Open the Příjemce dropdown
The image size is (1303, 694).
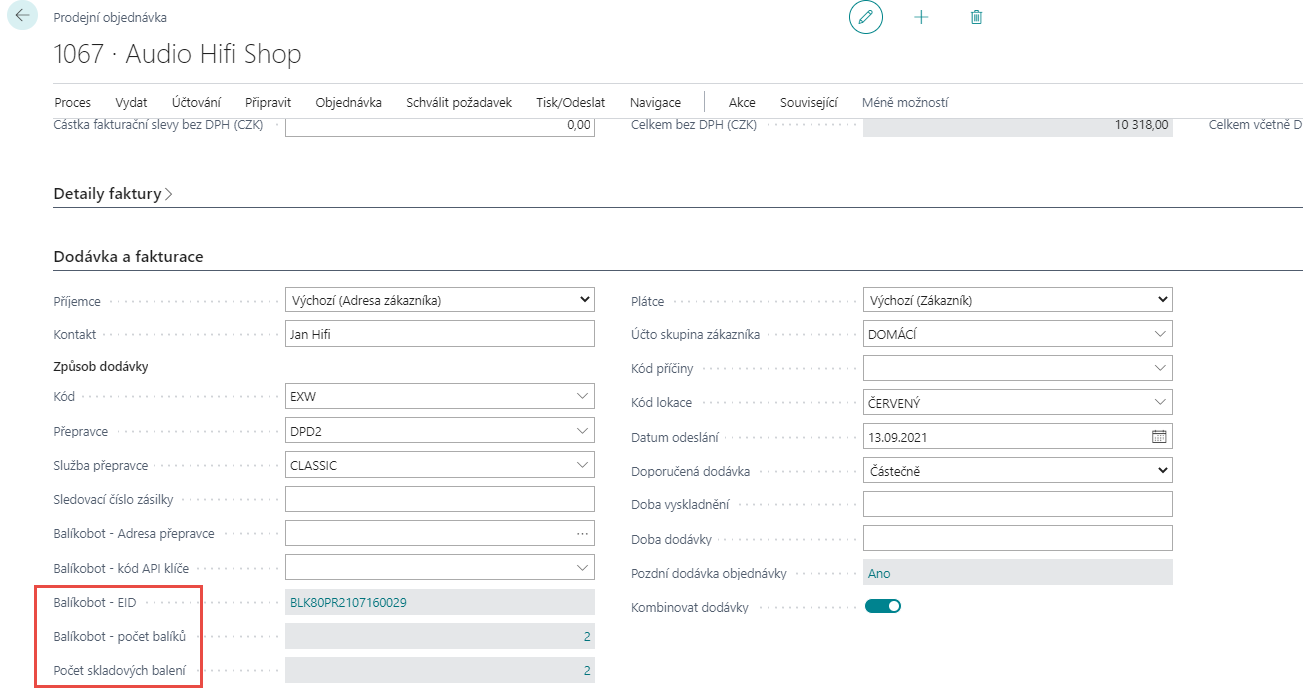click(440, 300)
